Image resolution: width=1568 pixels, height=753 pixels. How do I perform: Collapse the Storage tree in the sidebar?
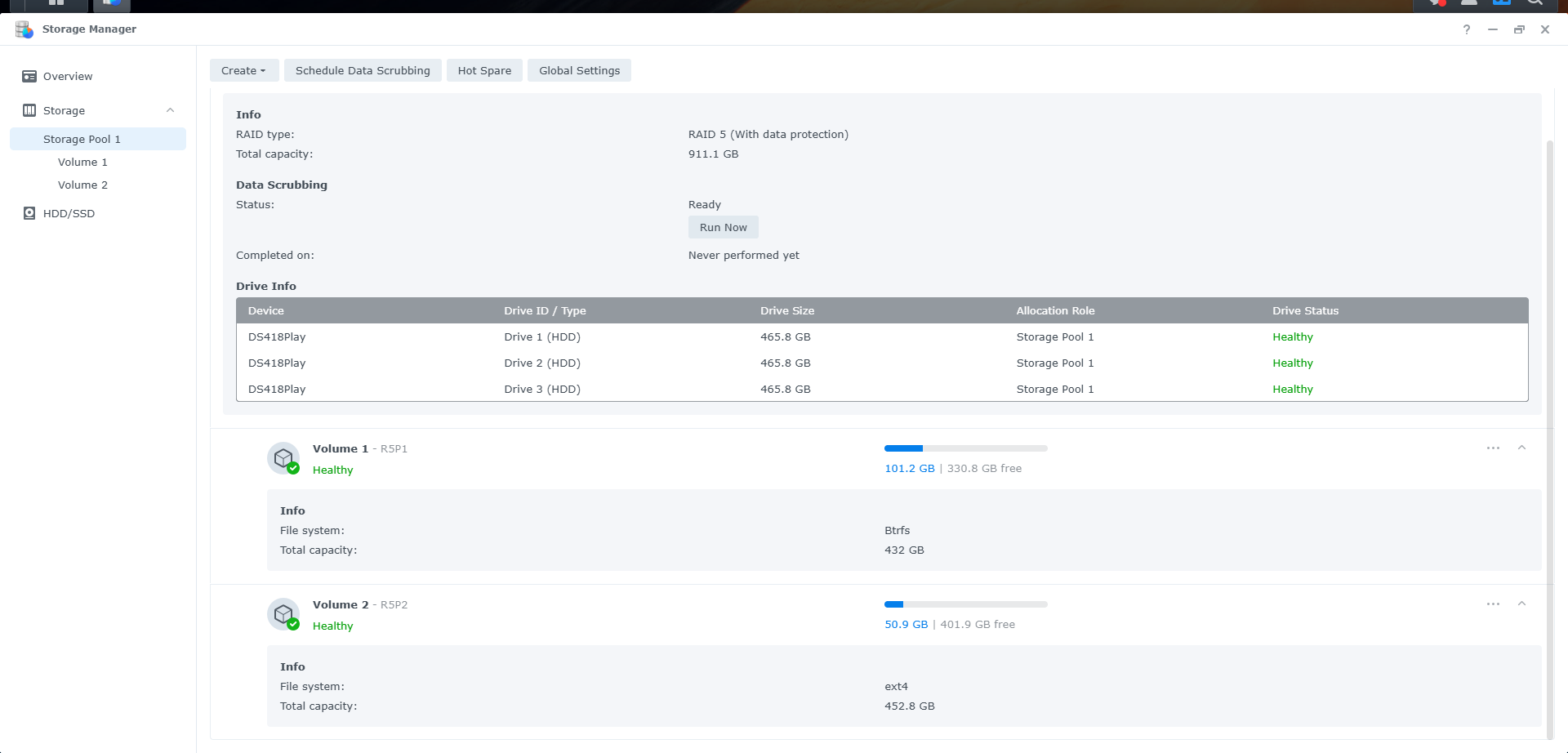(x=170, y=110)
